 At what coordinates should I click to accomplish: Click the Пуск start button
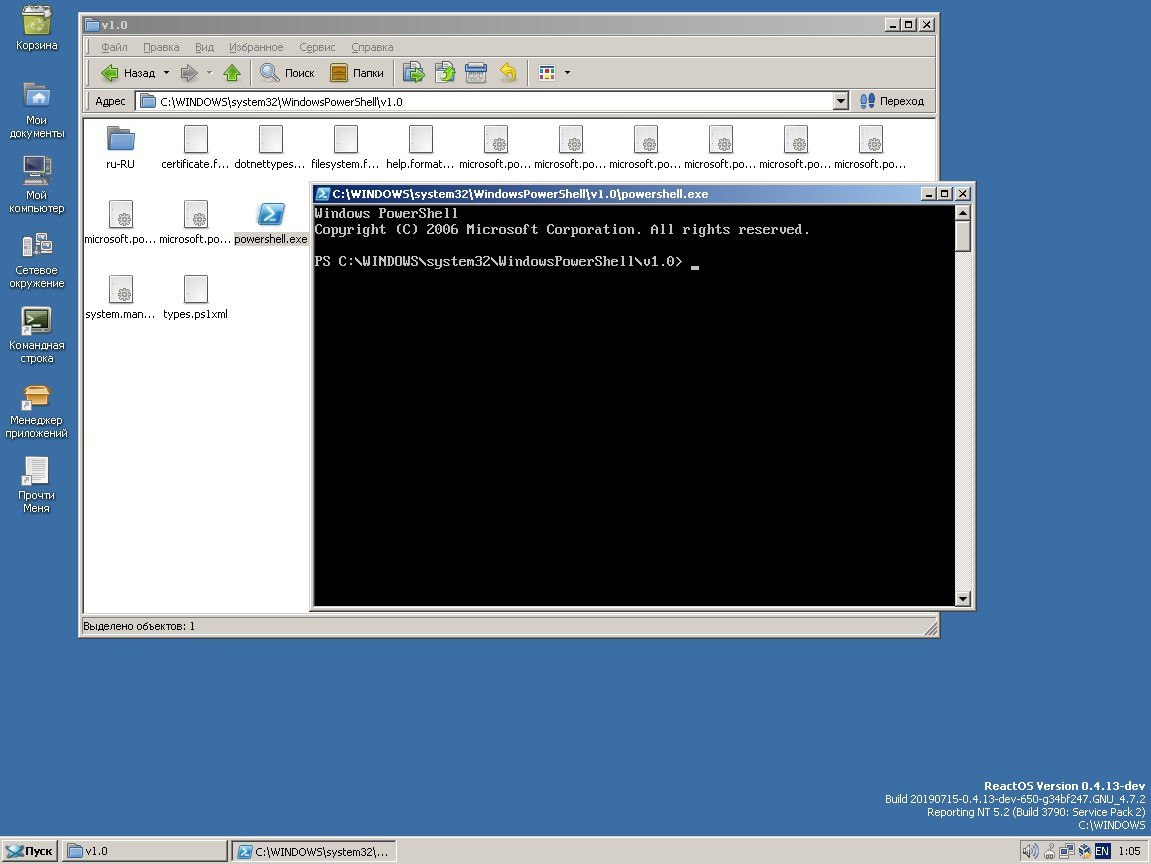(x=29, y=851)
